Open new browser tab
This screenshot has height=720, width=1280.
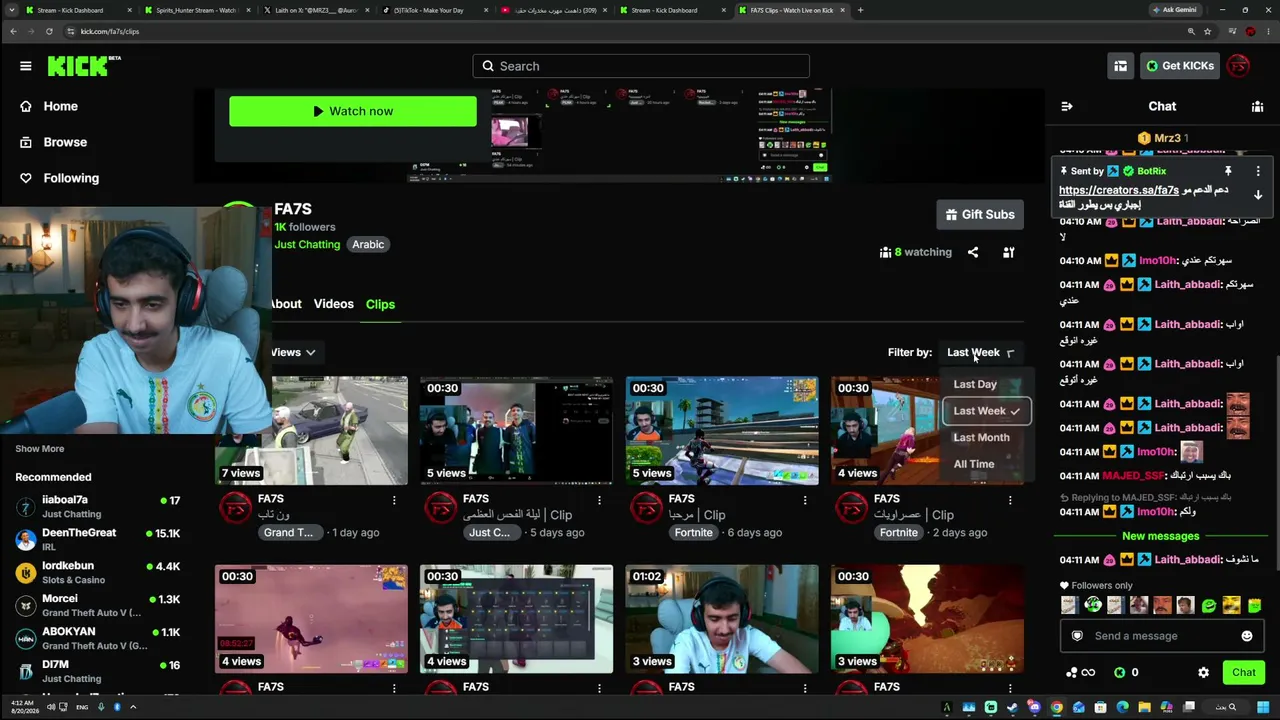(861, 10)
